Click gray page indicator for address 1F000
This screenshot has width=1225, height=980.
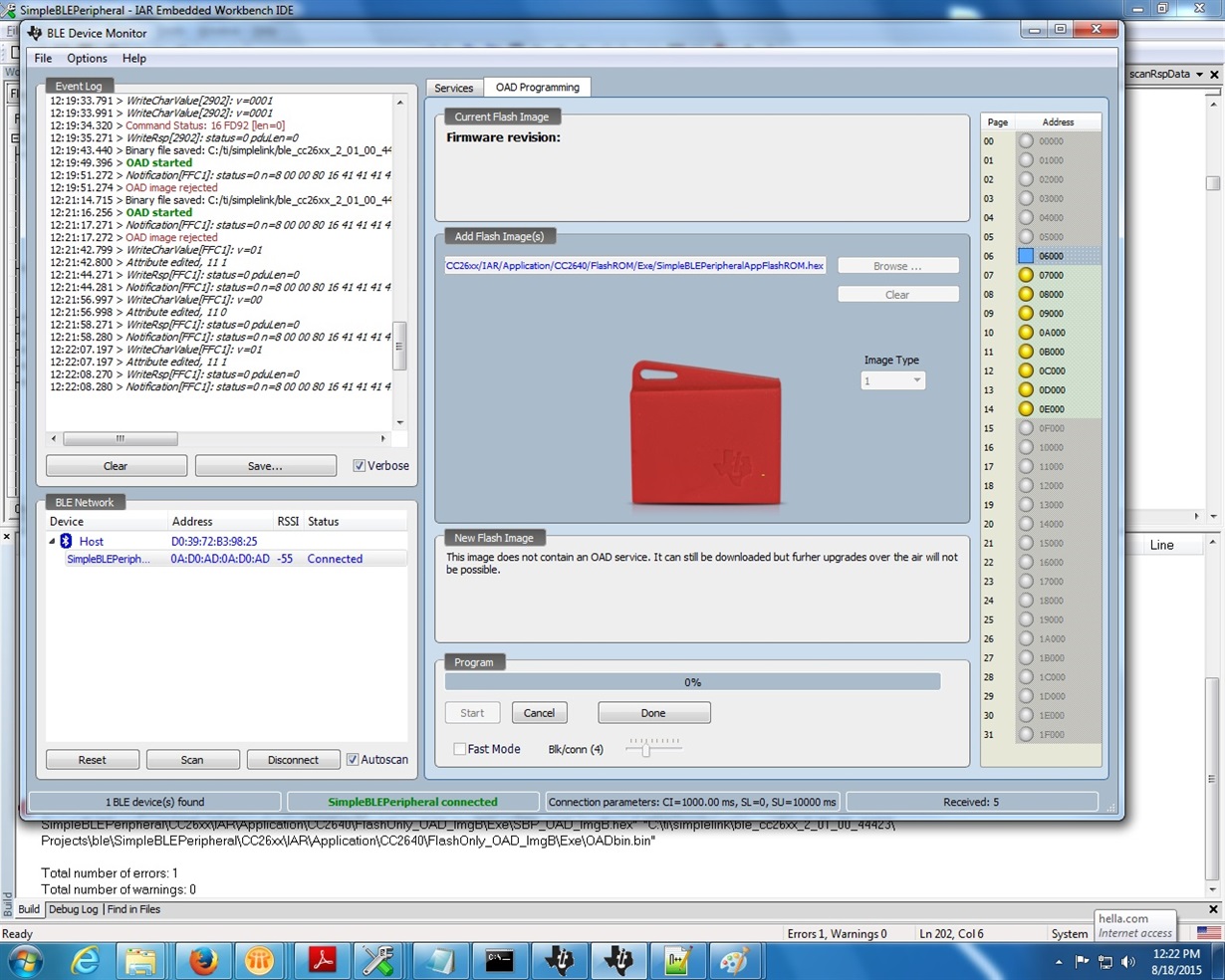tap(1026, 734)
